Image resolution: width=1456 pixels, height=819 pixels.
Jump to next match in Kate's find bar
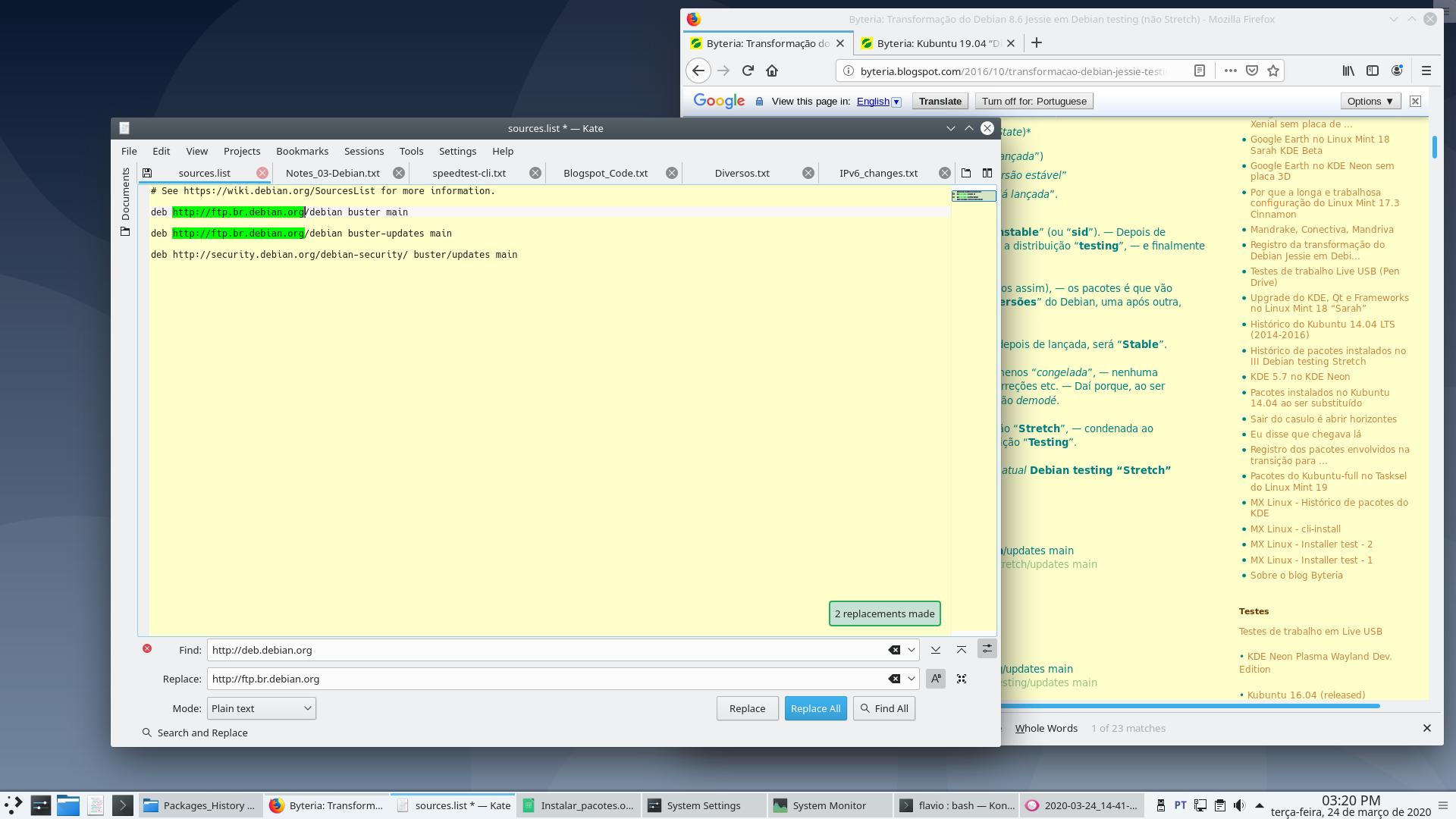click(x=936, y=650)
